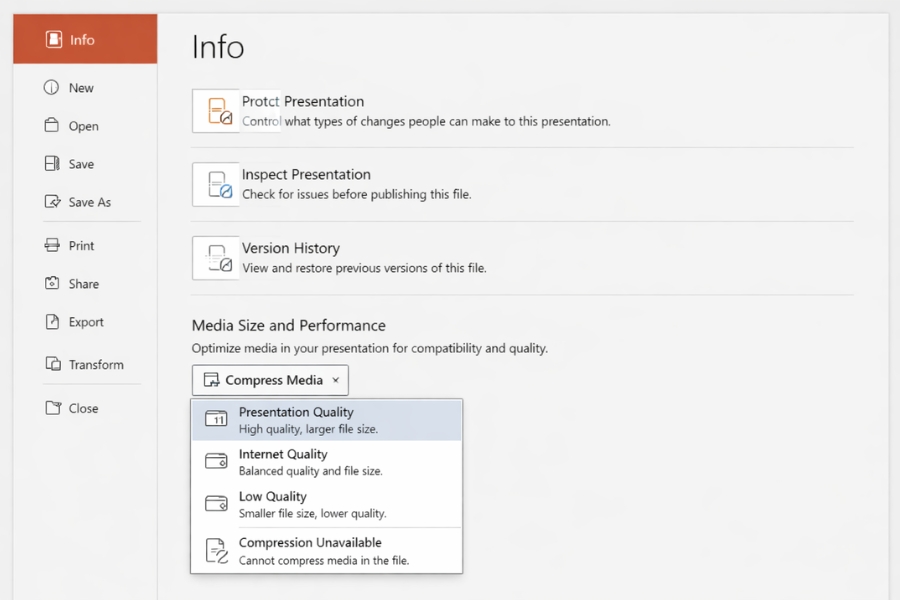This screenshot has width=900, height=600.
Task: Click the arrow on Compress Media
Action: (x=336, y=380)
